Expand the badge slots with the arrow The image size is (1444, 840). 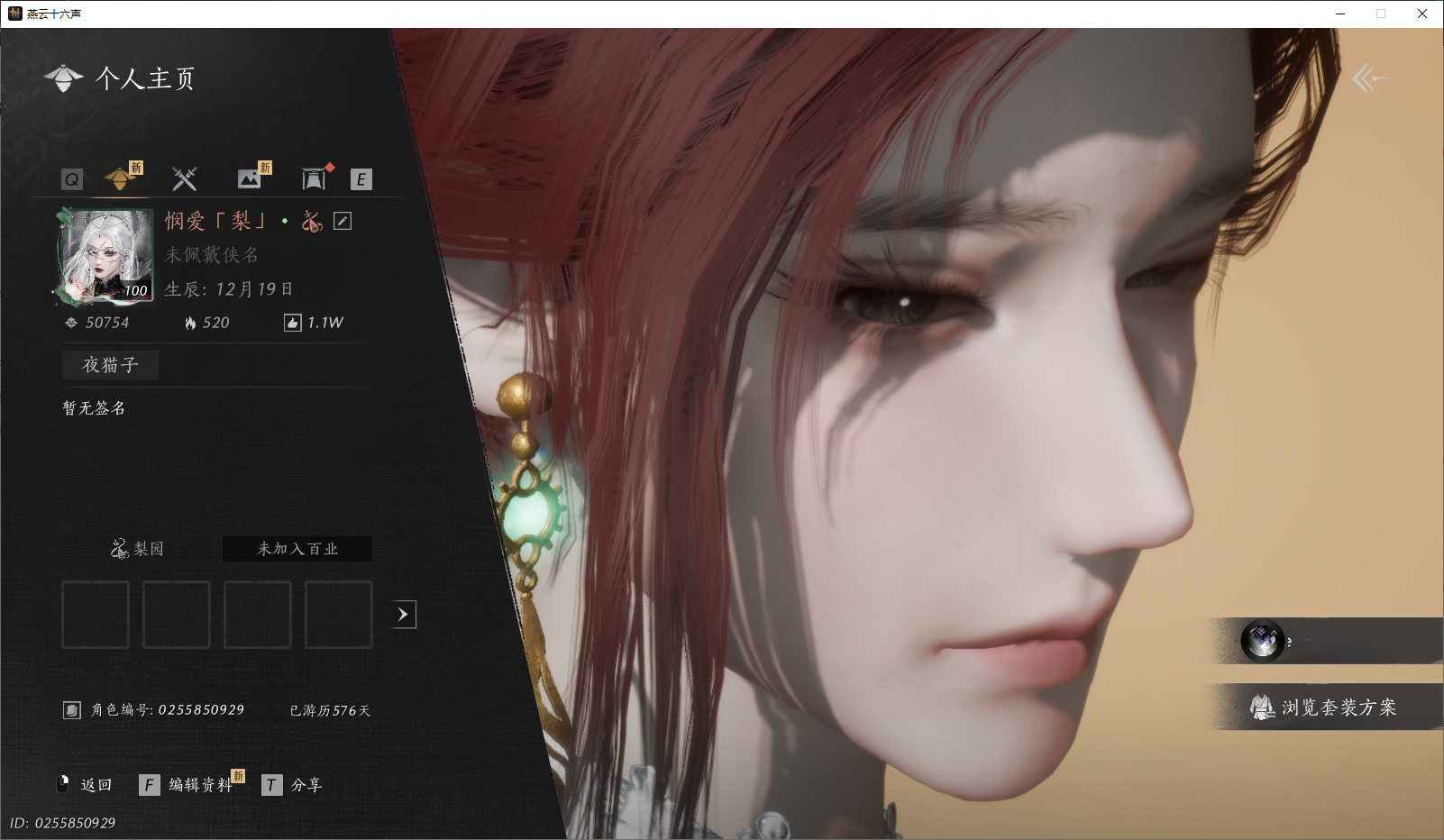tap(403, 615)
